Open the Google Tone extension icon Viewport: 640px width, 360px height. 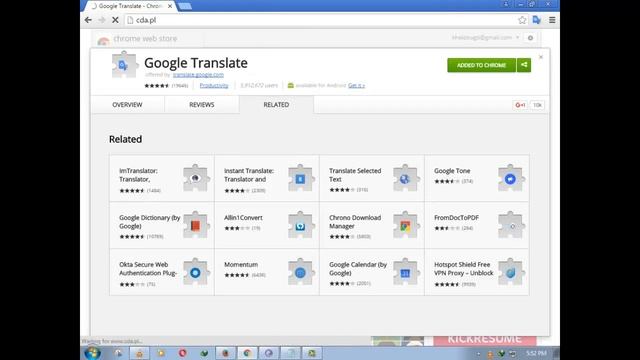pyautogui.click(x=511, y=178)
